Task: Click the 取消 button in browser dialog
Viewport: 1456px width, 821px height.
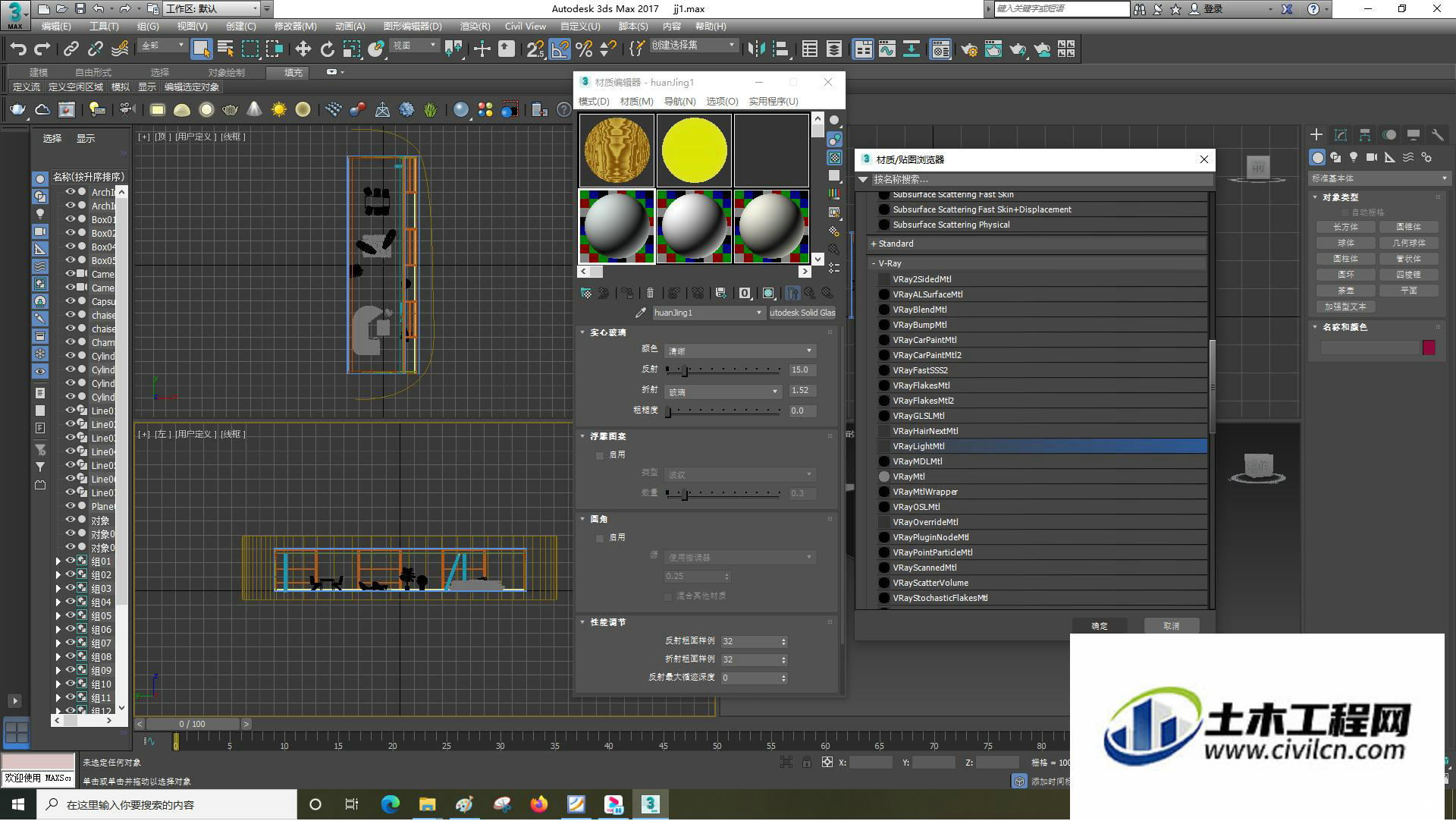Action: 1172,626
